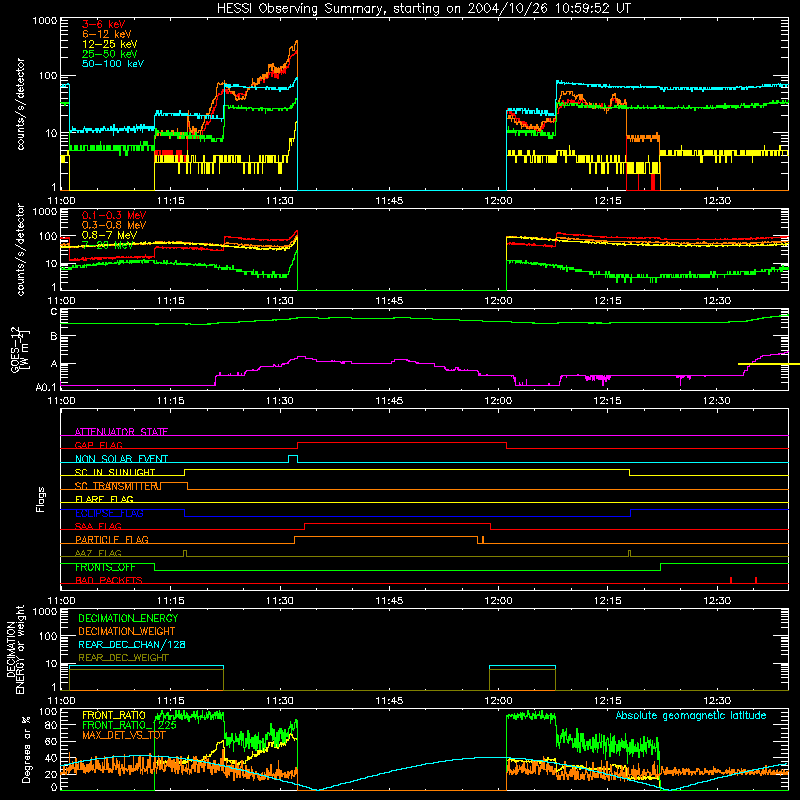The height and width of the screenshot is (800, 800).
Task: Select the 0.1-0.3 MeV legend label
Action: [x=114, y=216]
